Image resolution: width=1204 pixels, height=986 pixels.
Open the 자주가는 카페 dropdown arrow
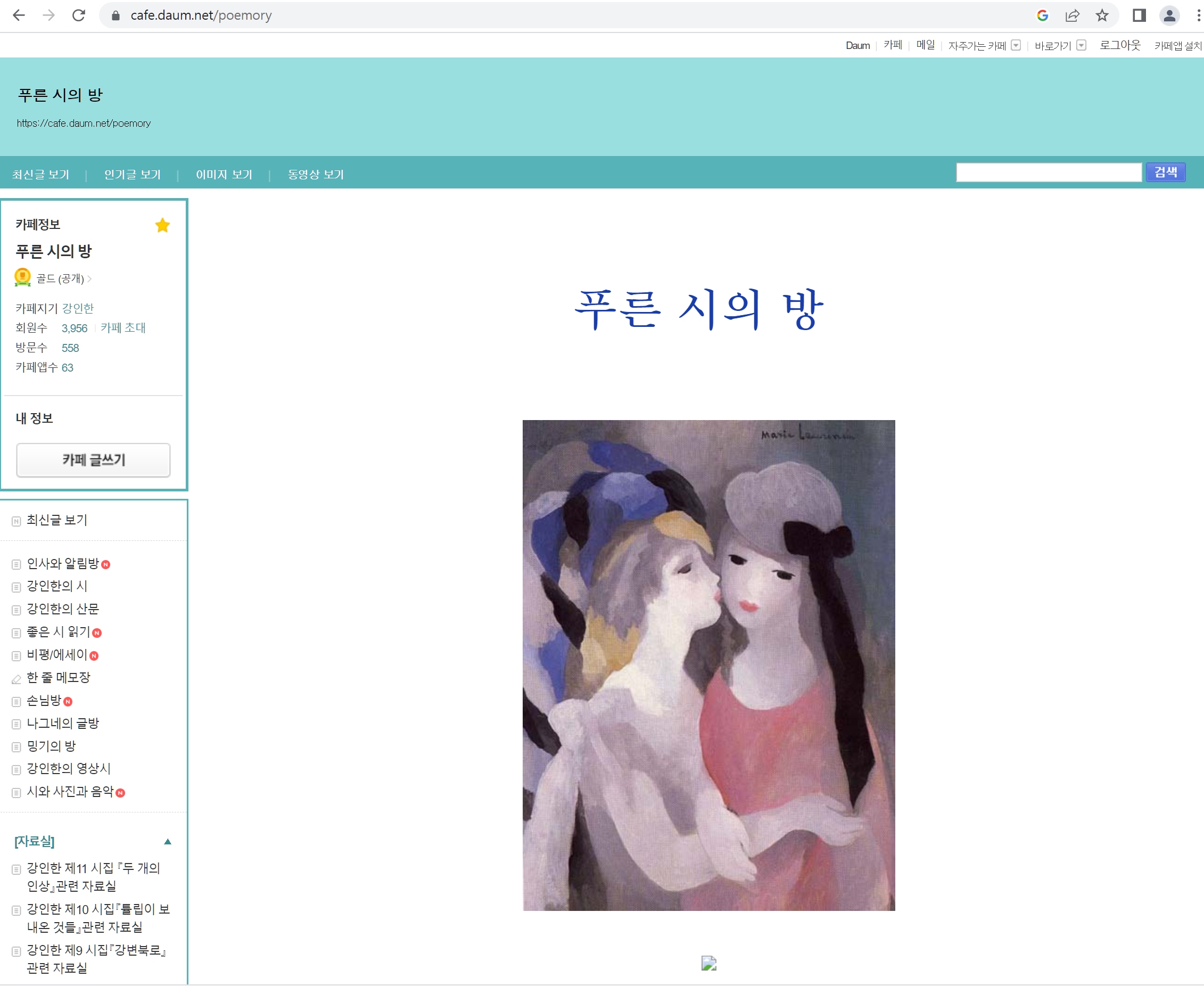point(1016,45)
